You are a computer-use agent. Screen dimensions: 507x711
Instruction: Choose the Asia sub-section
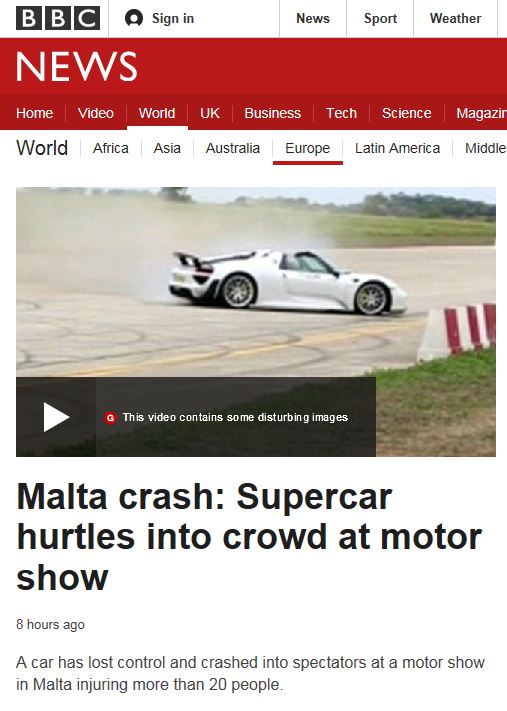167,148
